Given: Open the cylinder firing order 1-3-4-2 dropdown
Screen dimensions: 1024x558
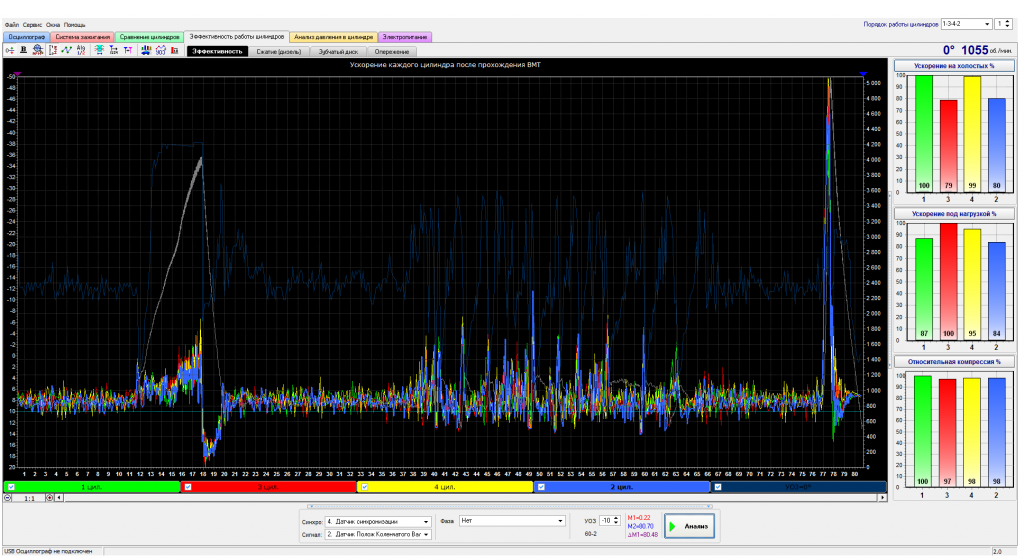Looking at the screenshot, I should [966, 24].
